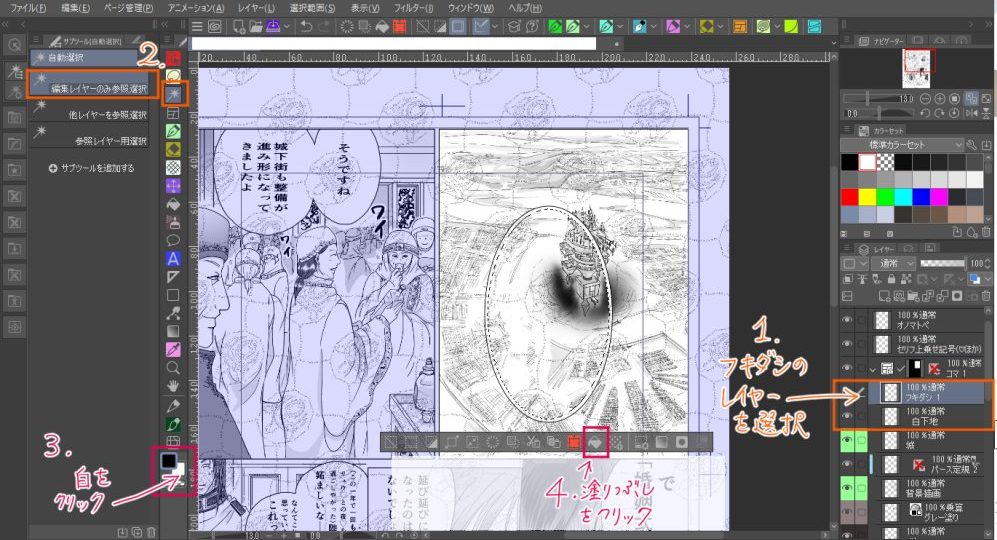This screenshot has height=540, width=997.
Task: Open the フィルター(I) menu
Action: point(413,8)
